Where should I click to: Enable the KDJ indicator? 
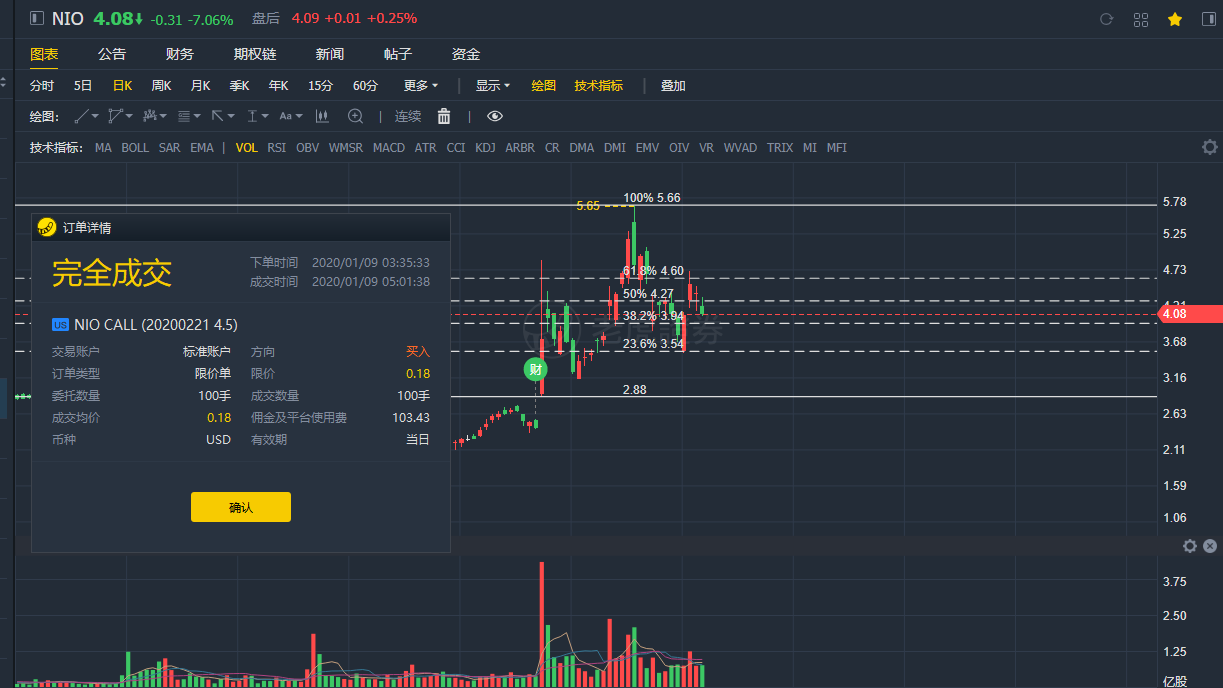coord(486,147)
